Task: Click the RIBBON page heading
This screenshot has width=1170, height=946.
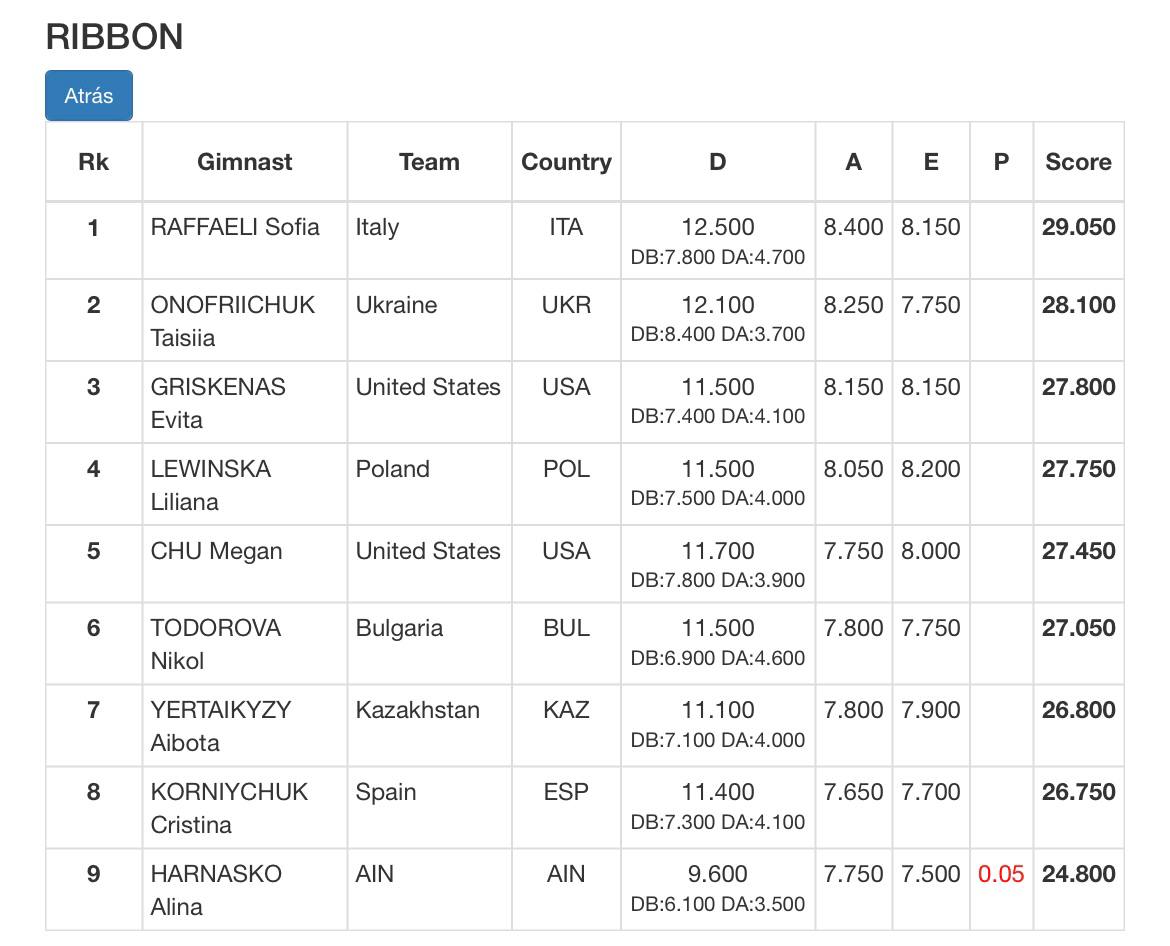Action: [x=114, y=37]
